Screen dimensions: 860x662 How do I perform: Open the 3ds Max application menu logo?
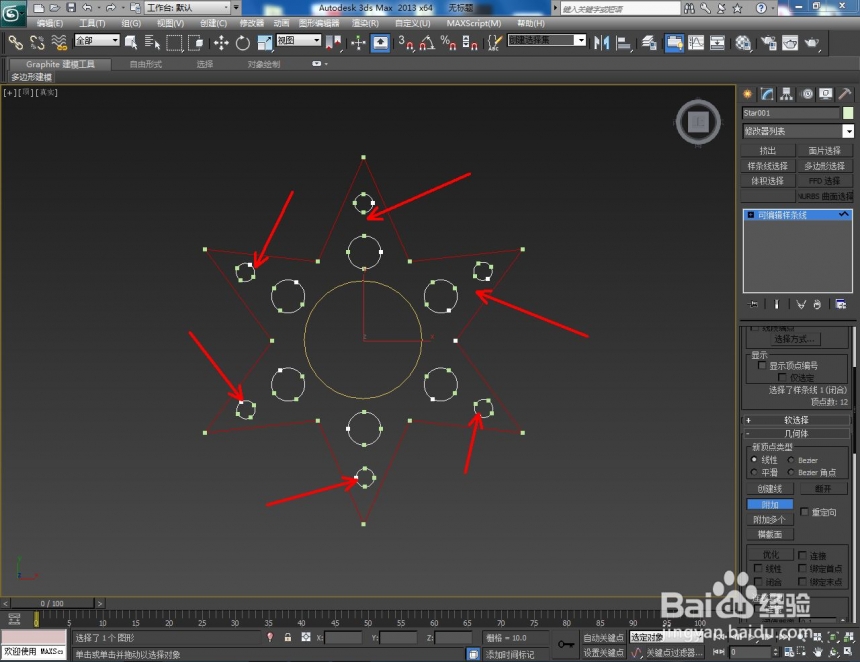pyautogui.click(x=12, y=13)
